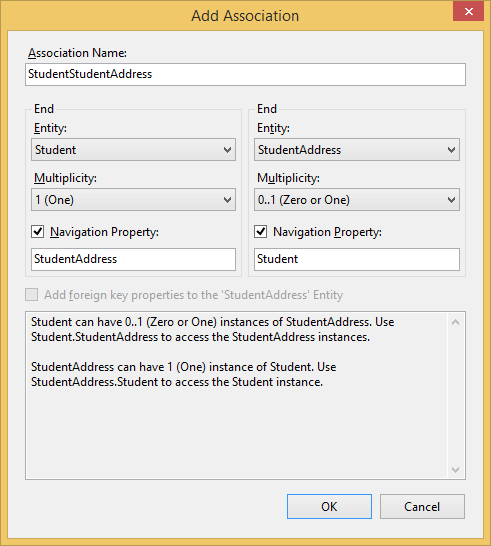
Task: Uncheck the left Navigation Property checkbox
Action: pyautogui.click(x=38, y=232)
